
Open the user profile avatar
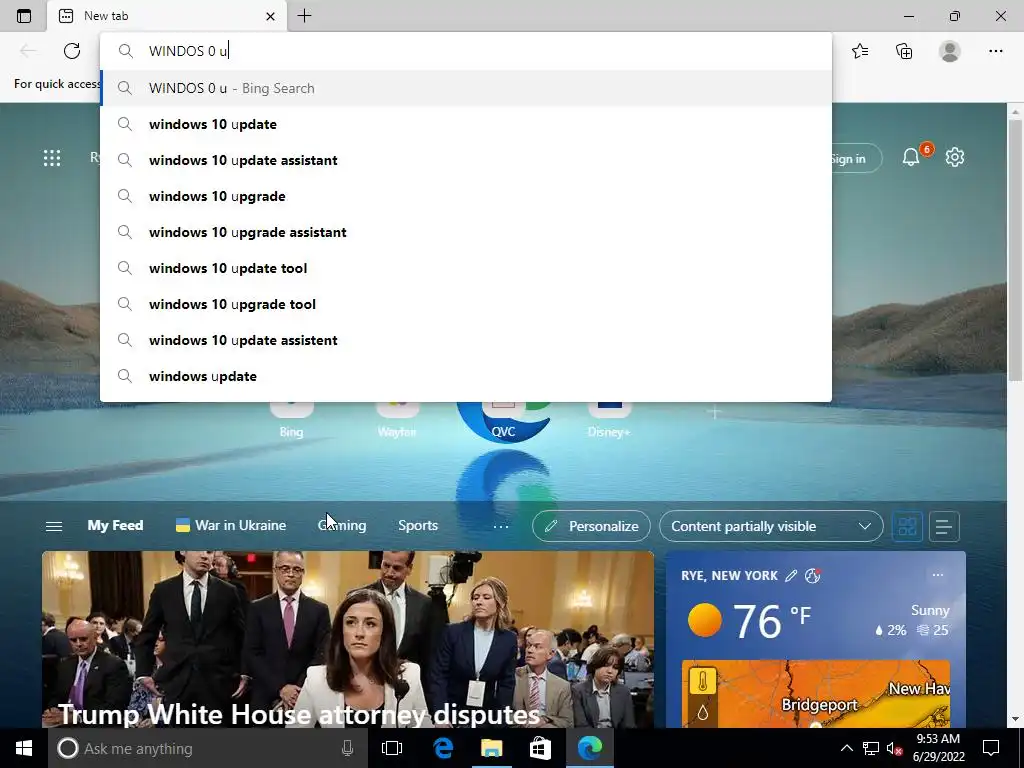click(950, 51)
